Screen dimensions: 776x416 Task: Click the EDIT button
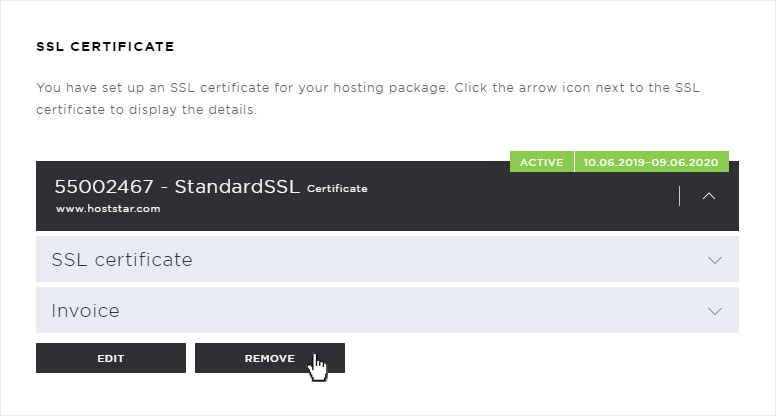point(111,358)
